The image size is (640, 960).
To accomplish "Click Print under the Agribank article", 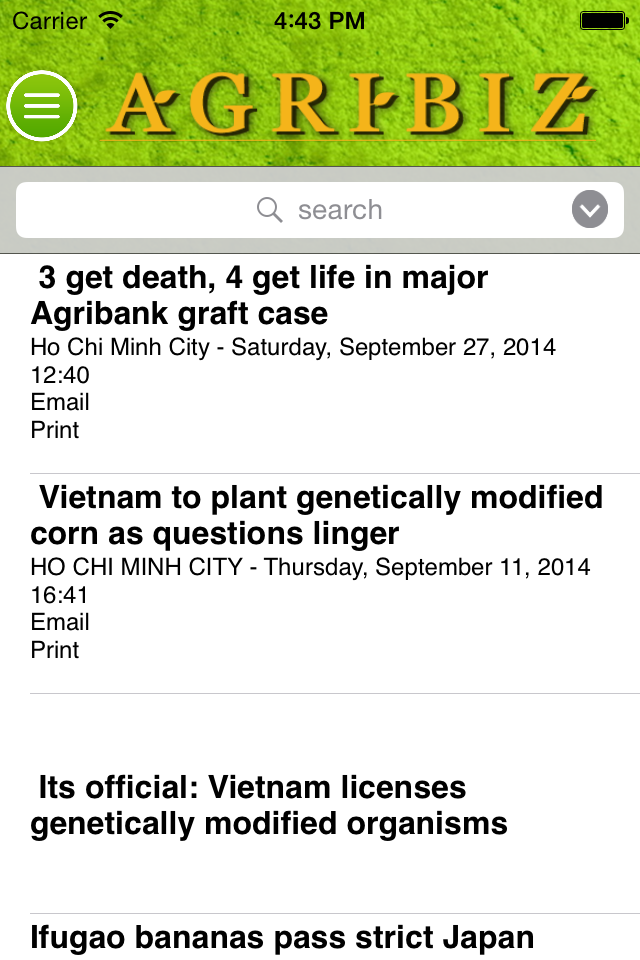I will point(55,430).
